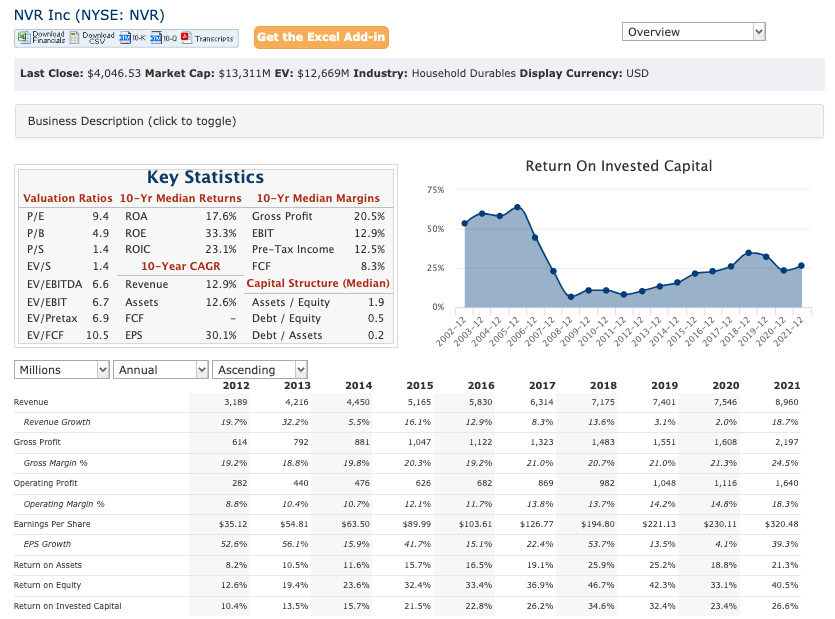Click the EV/EBITDA value 6.6
835x619 pixels.
click(x=101, y=284)
